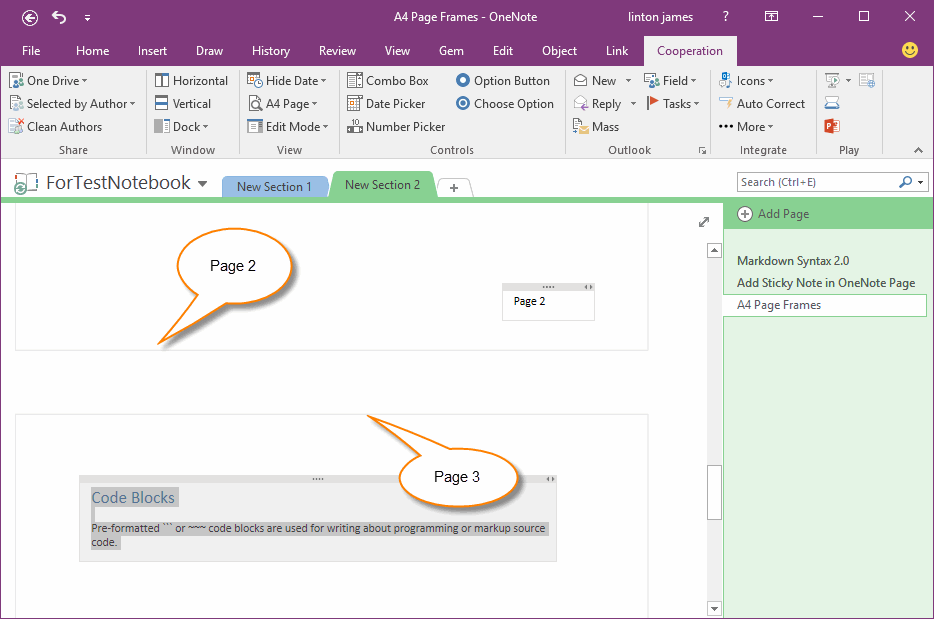Click the Mass mail button
Viewport: 934px width, 619px height.
click(x=596, y=126)
